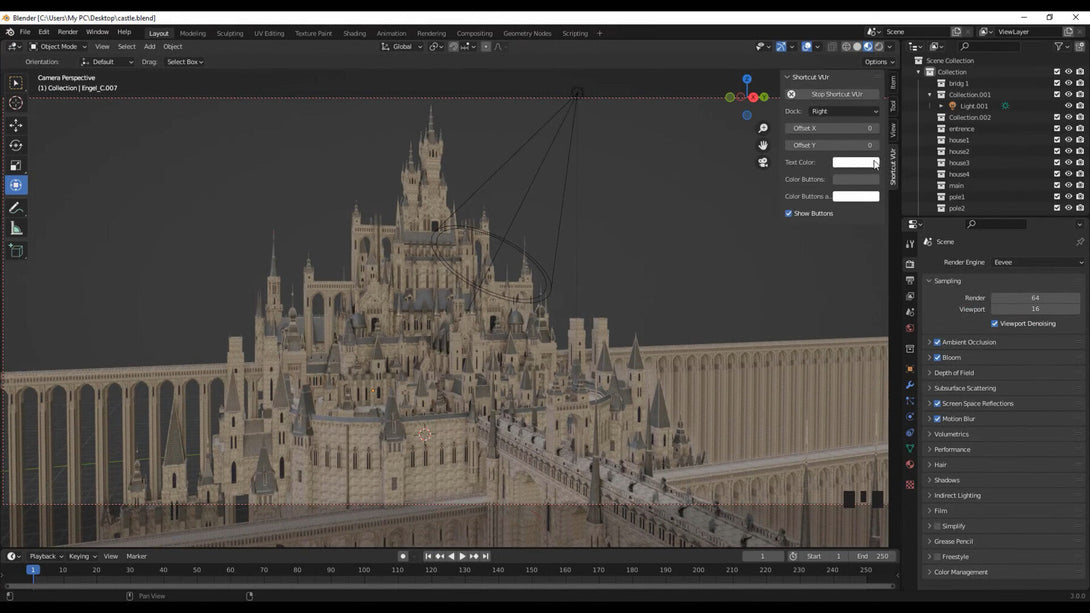The width and height of the screenshot is (1090, 613).
Task: Open the Render Engine Eevee dropdown
Action: [x=1038, y=262]
